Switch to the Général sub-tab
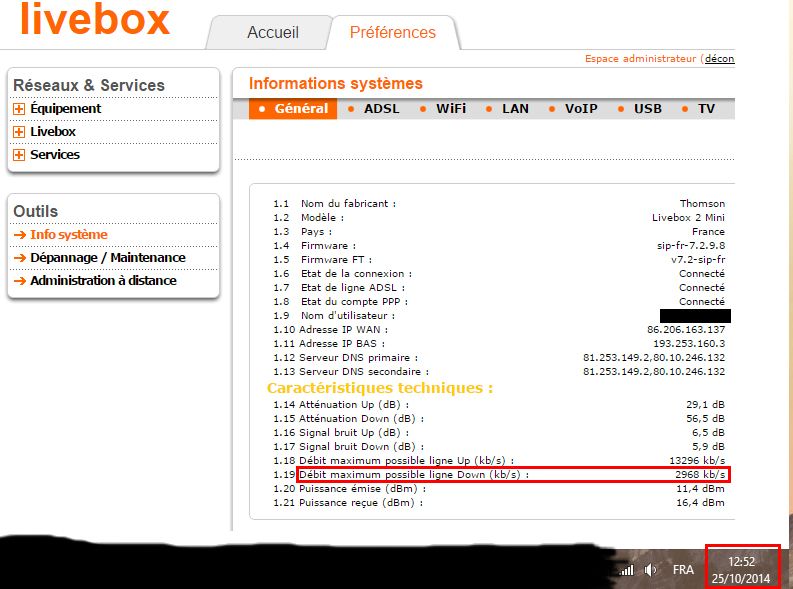 (x=293, y=109)
